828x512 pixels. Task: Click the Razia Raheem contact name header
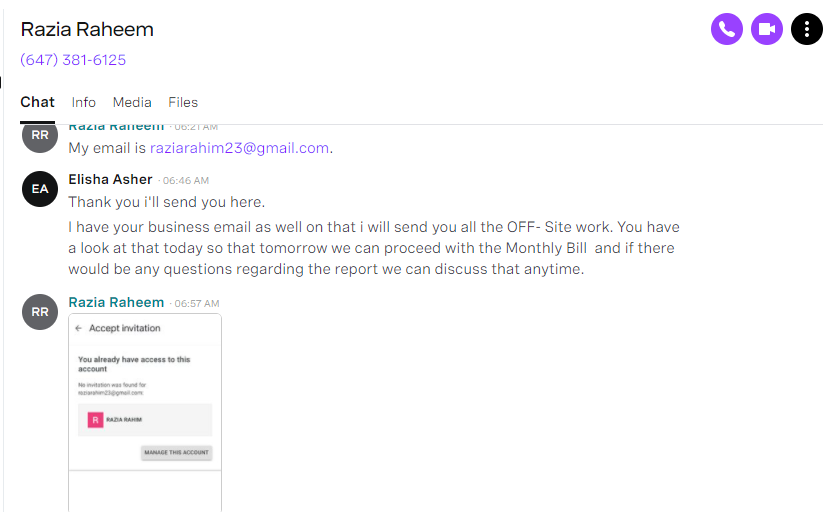click(87, 30)
